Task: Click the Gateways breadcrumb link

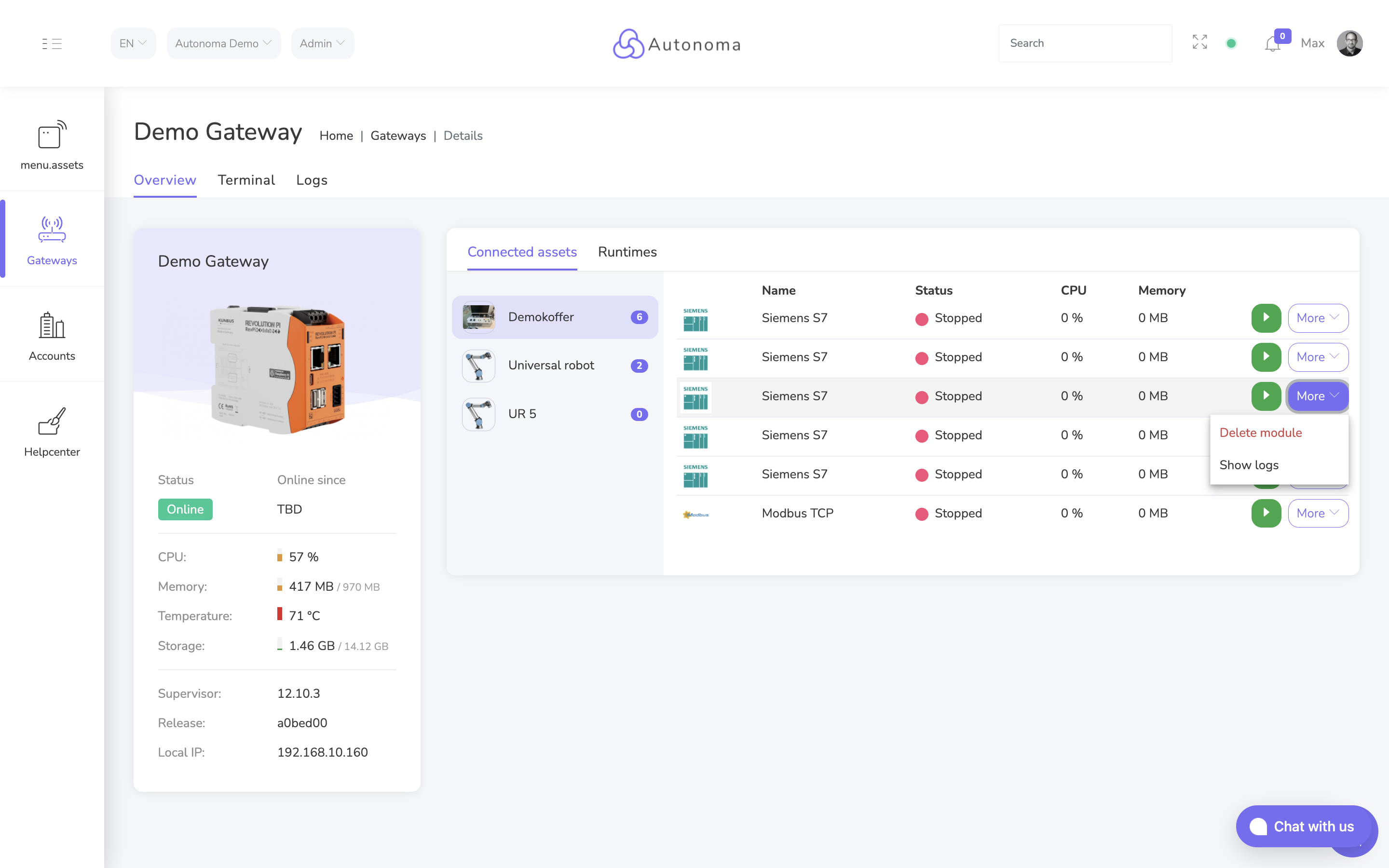Action: pos(398,136)
